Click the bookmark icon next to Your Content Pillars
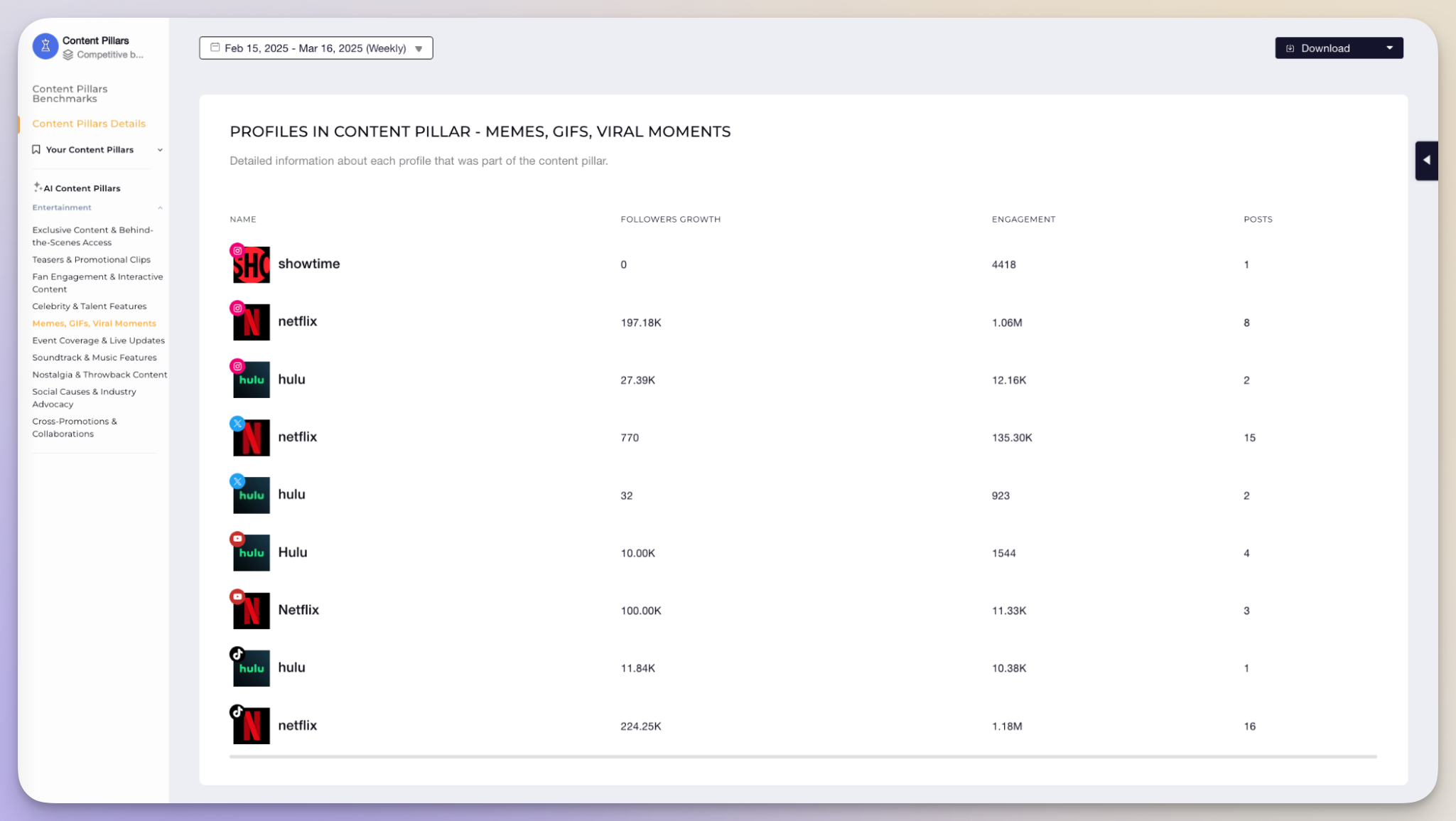 tap(36, 149)
